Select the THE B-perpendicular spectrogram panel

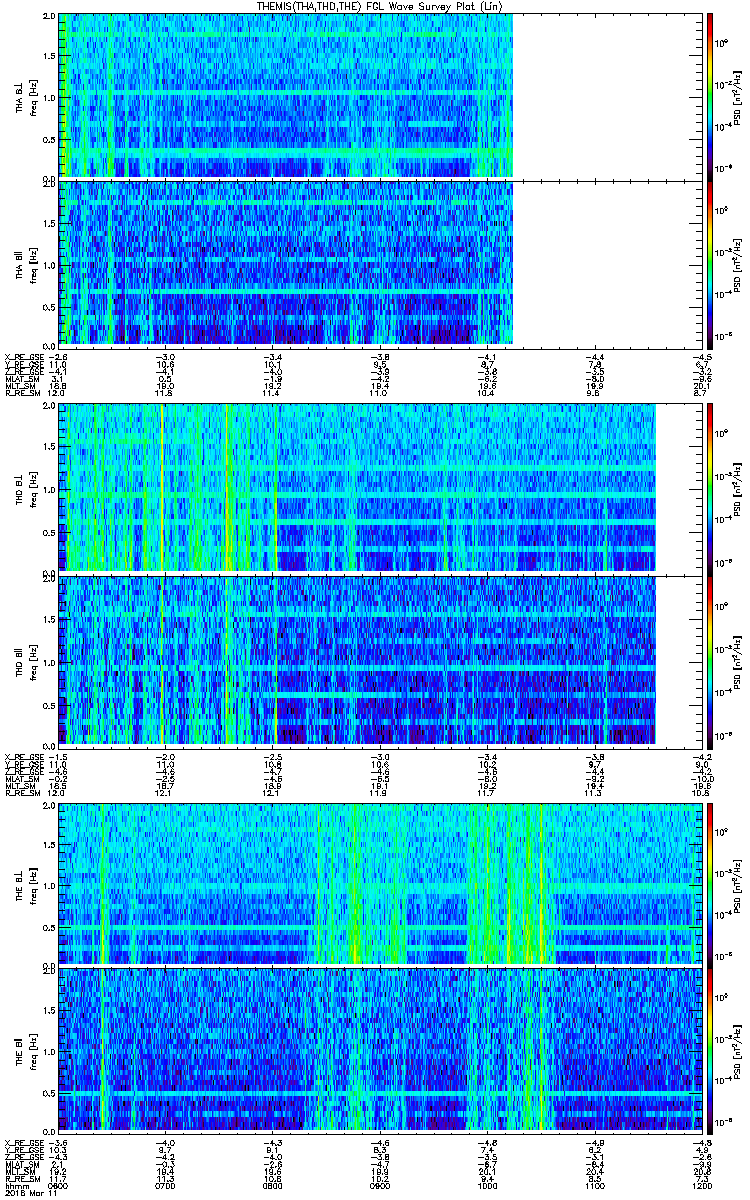click(x=379, y=883)
